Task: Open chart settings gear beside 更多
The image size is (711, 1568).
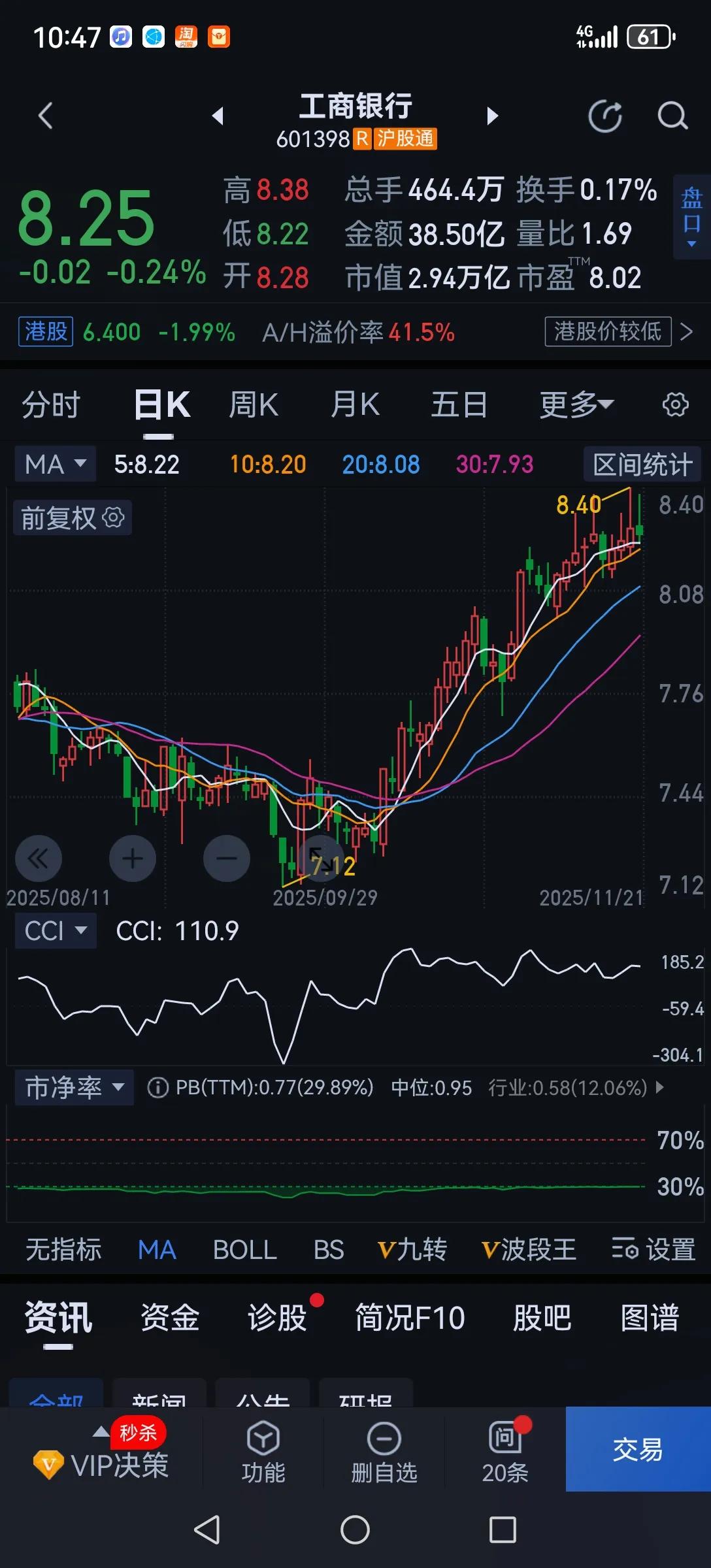Action: [675, 404]
